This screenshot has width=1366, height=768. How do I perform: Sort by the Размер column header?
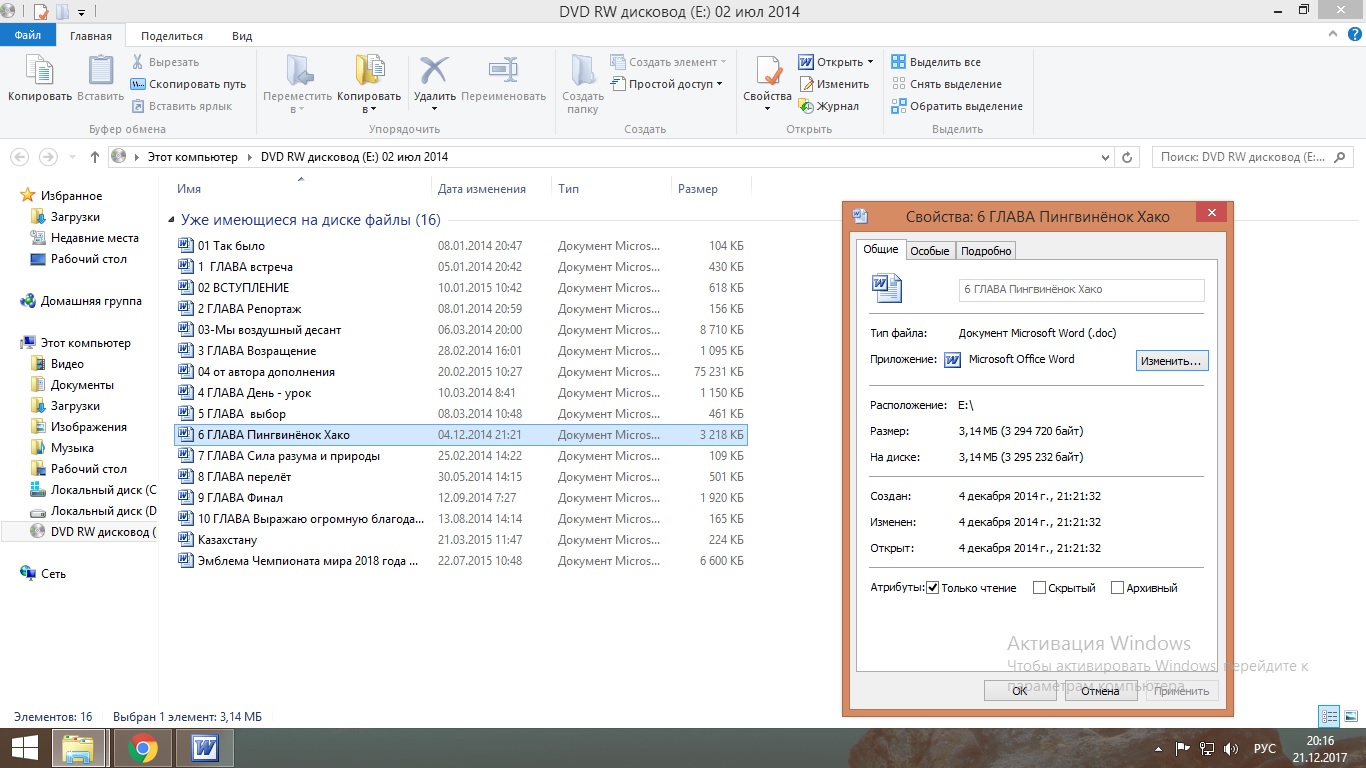(x=698, y=189)
